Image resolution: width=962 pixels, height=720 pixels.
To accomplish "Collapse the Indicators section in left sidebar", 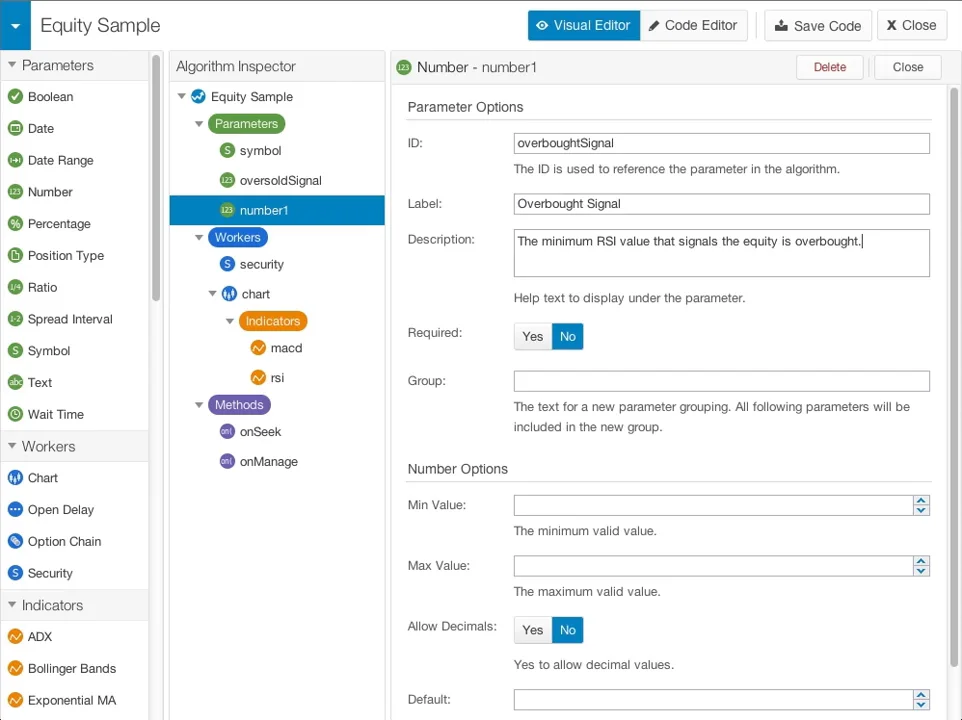I will pos(12,605).
